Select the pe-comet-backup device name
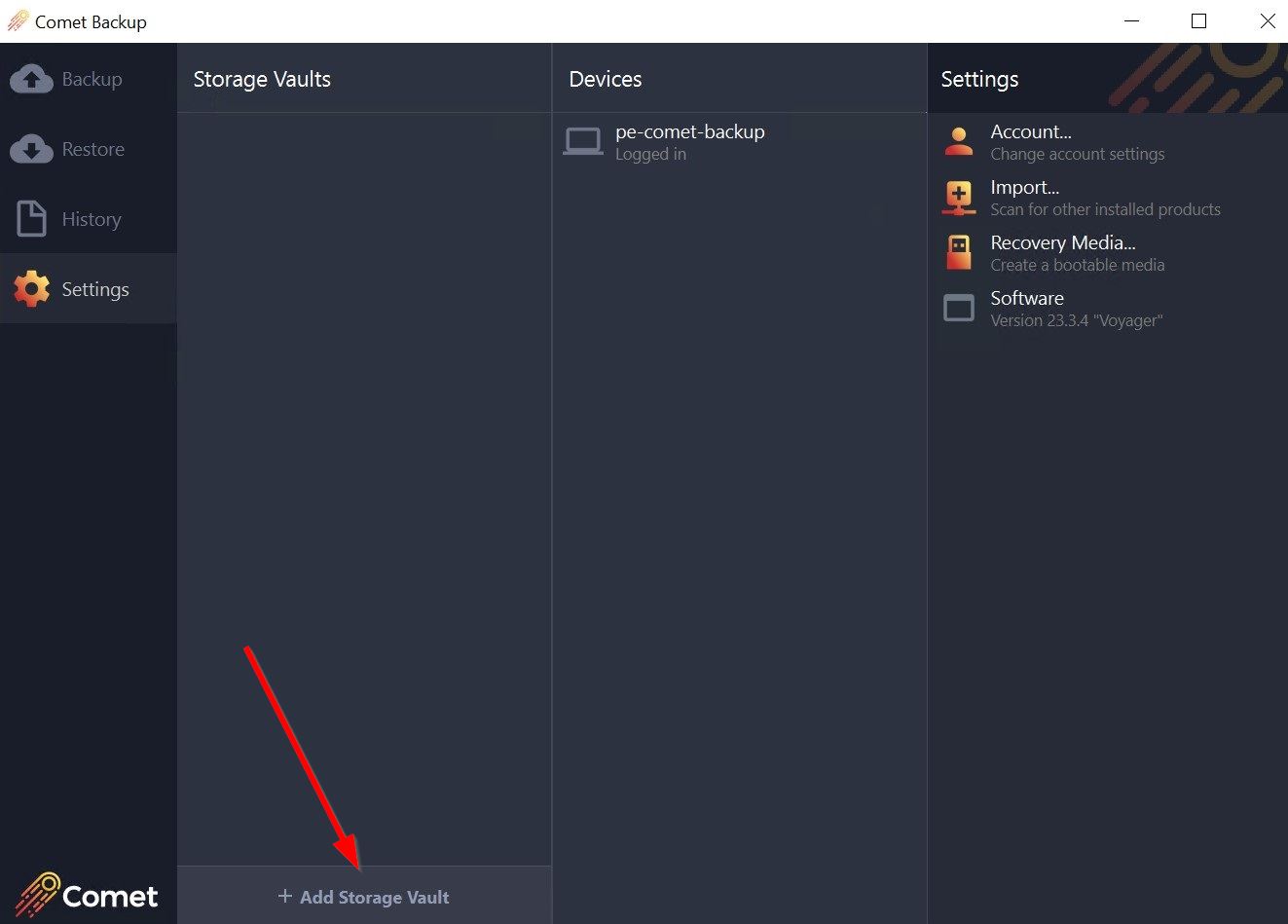This screenshot has width=1288, height=924. click(690, 131)
